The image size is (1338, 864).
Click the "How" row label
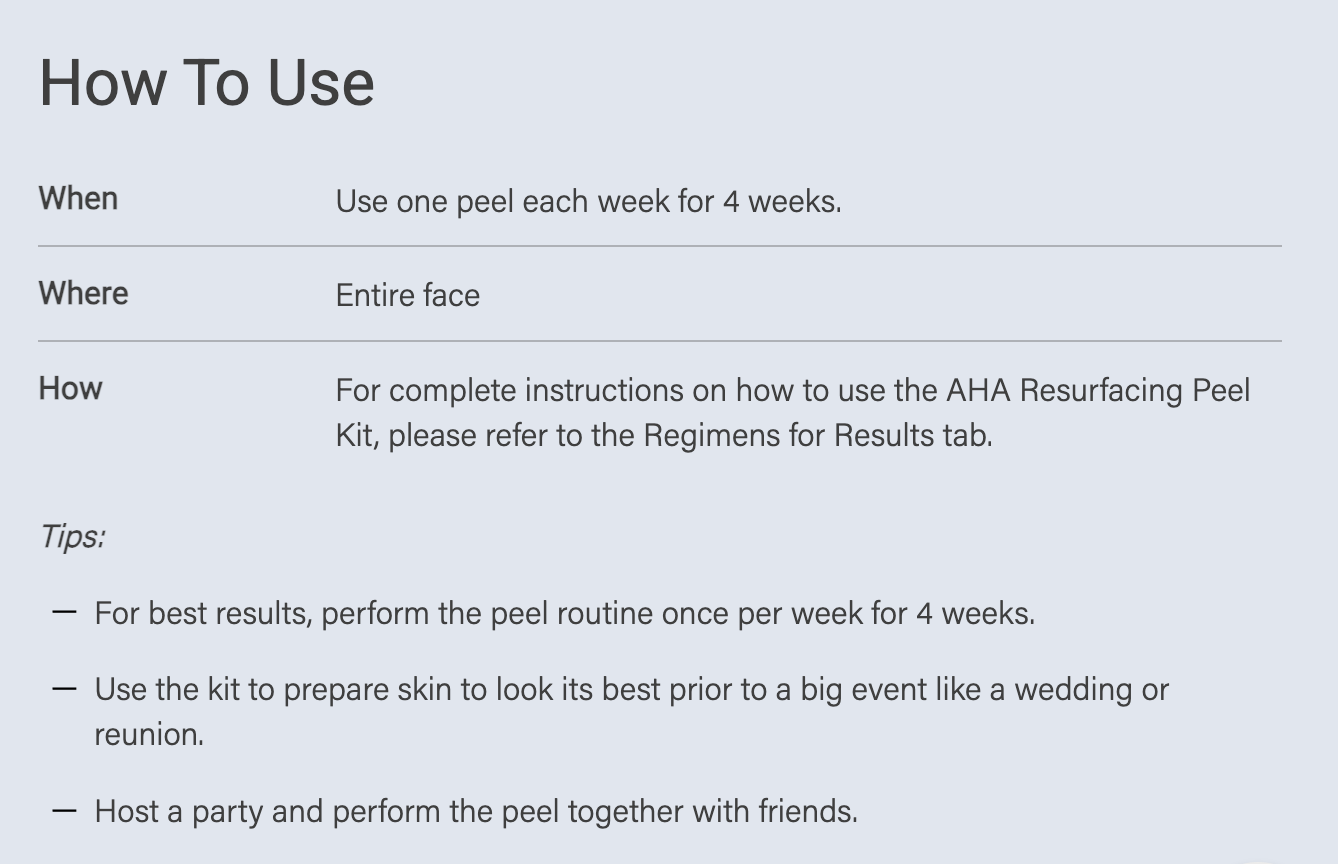tap(70, 388)
